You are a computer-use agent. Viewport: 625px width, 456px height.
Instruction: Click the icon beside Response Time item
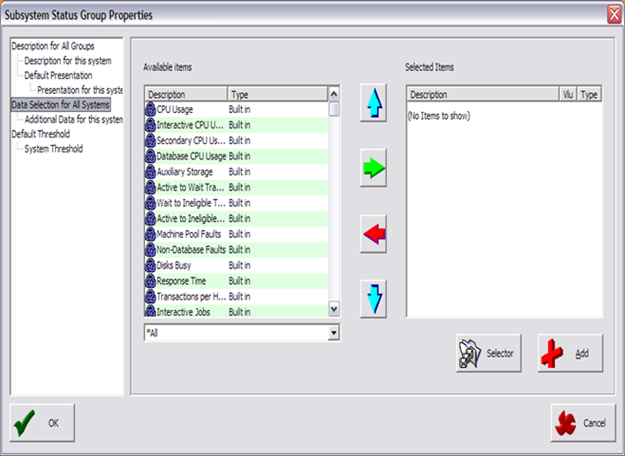coord(150,281)
